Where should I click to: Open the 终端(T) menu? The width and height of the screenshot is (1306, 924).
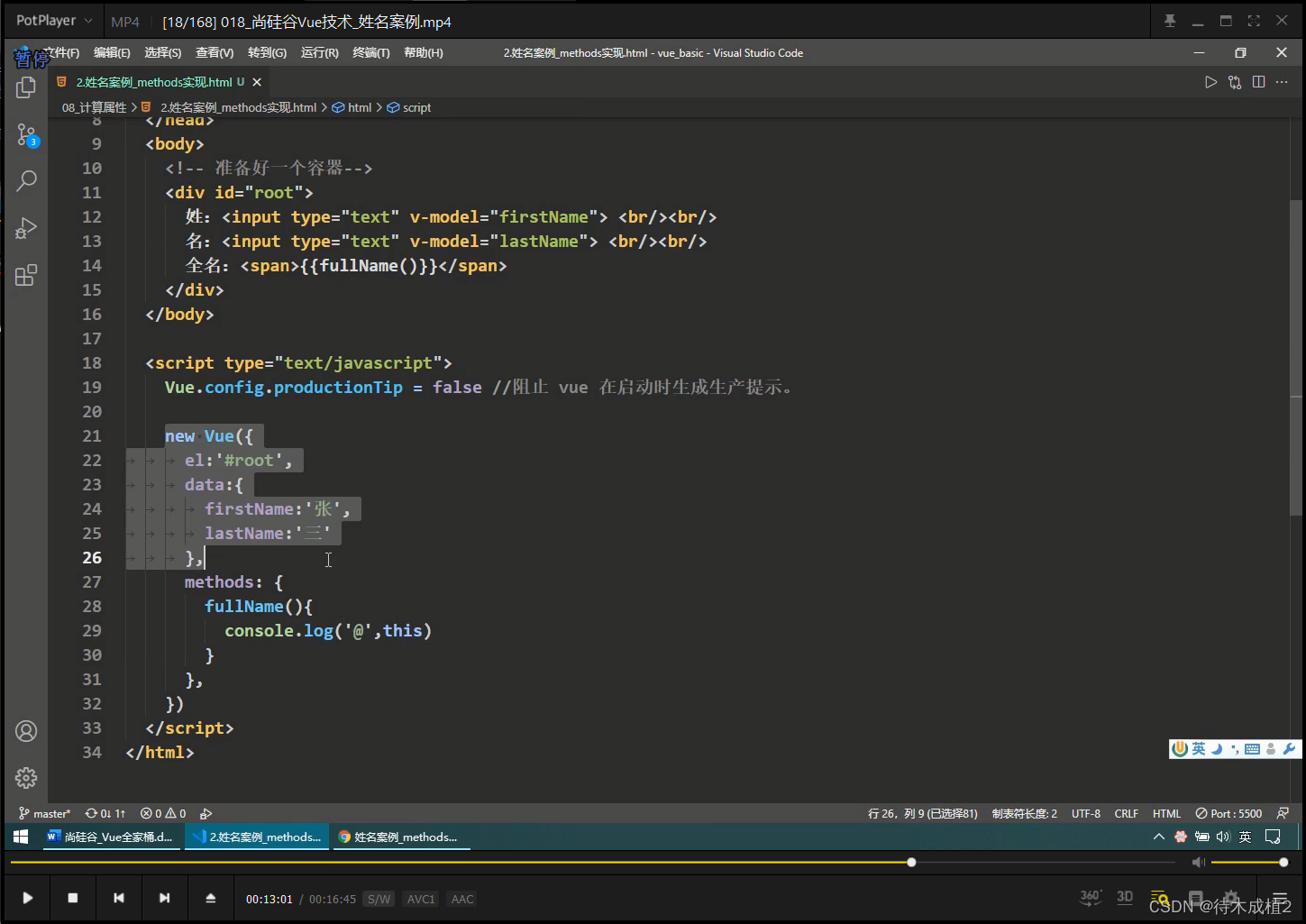(371, 53)
